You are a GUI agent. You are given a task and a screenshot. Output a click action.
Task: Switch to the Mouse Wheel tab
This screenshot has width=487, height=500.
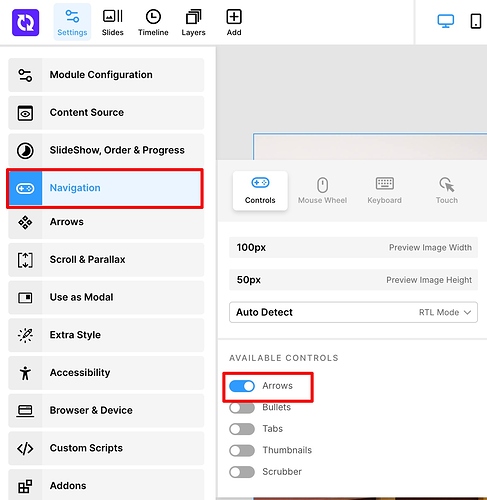(x=322, y=191)
